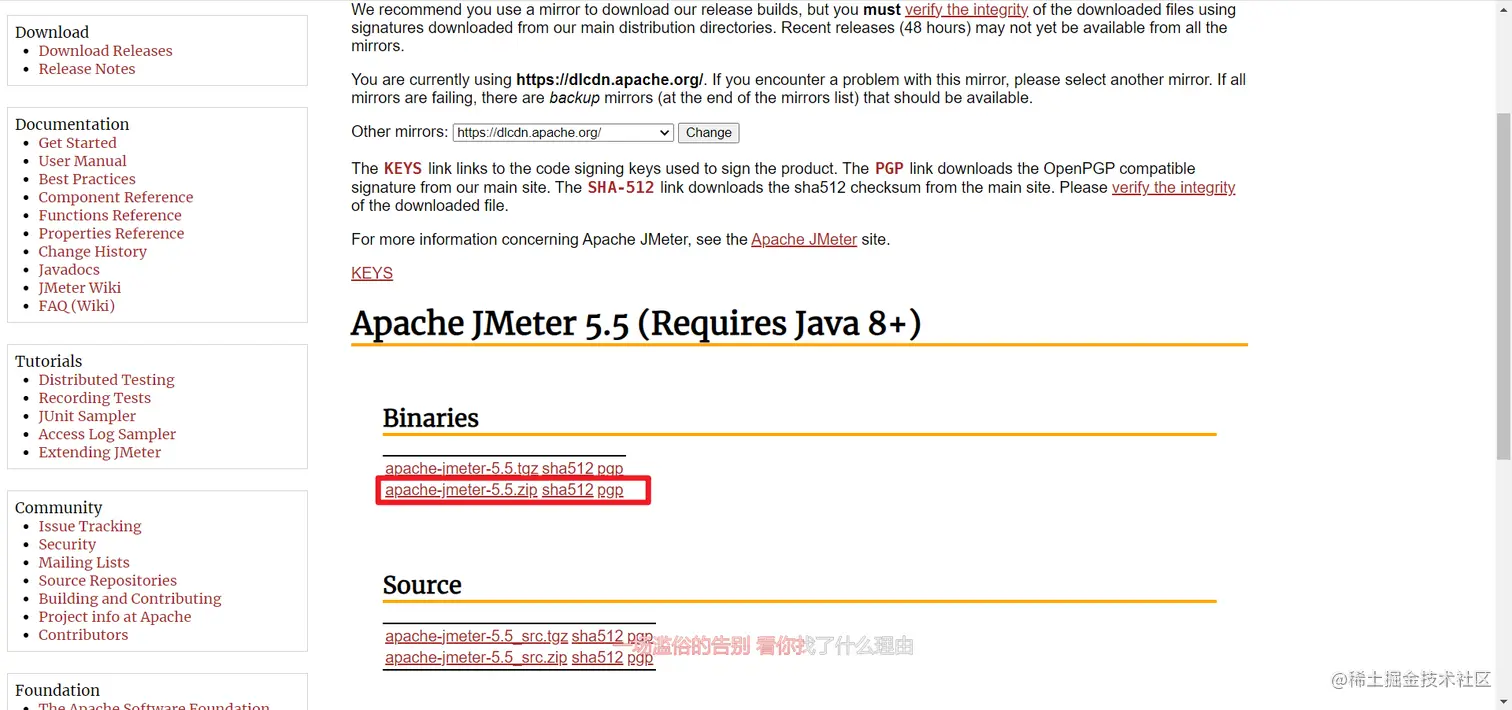Viewport: 1512px width, 710px height.
Task: Click the Tutorials sidebar heading
Action: (49, 361)
